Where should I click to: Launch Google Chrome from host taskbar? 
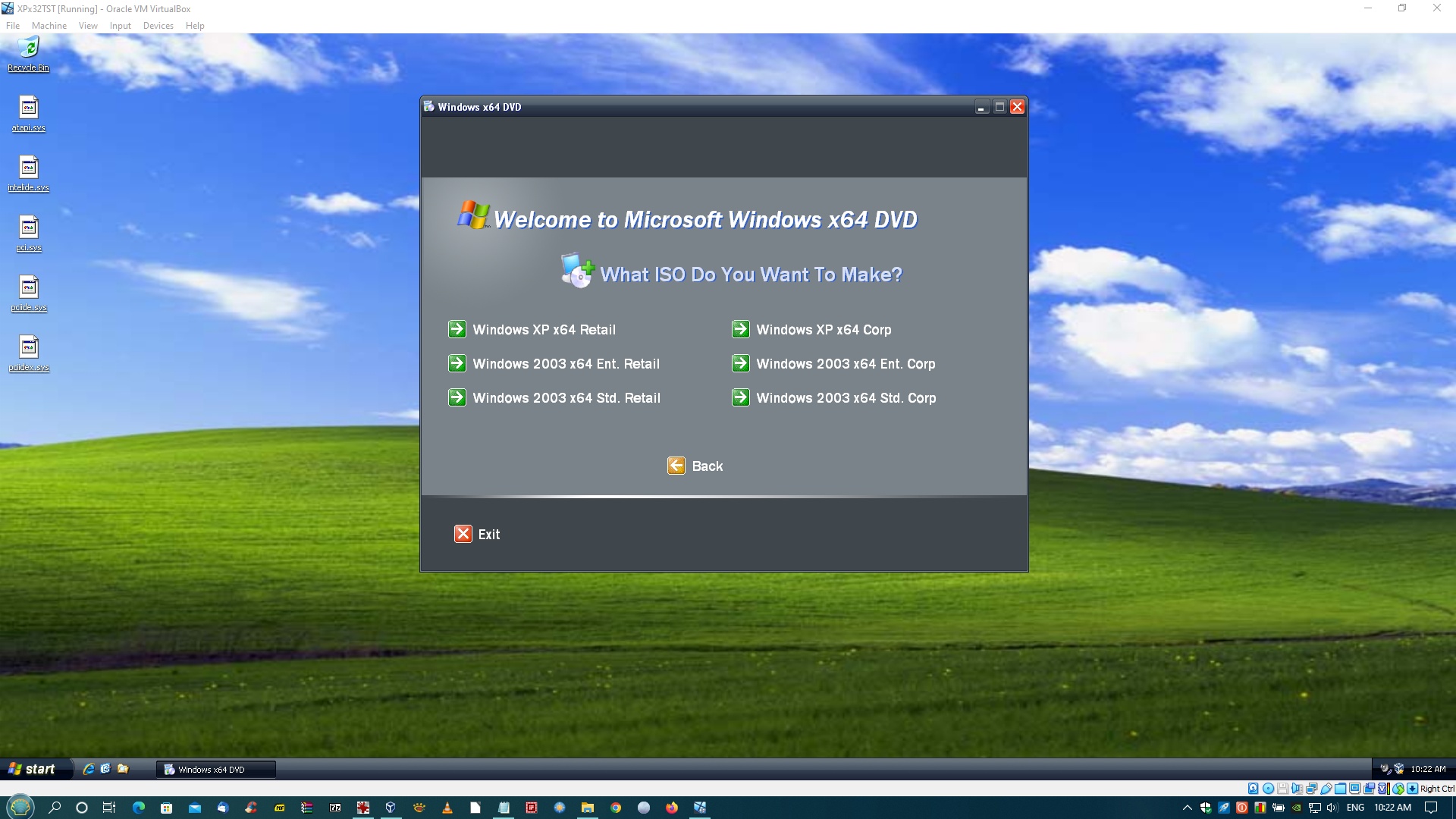click(616, 808)
